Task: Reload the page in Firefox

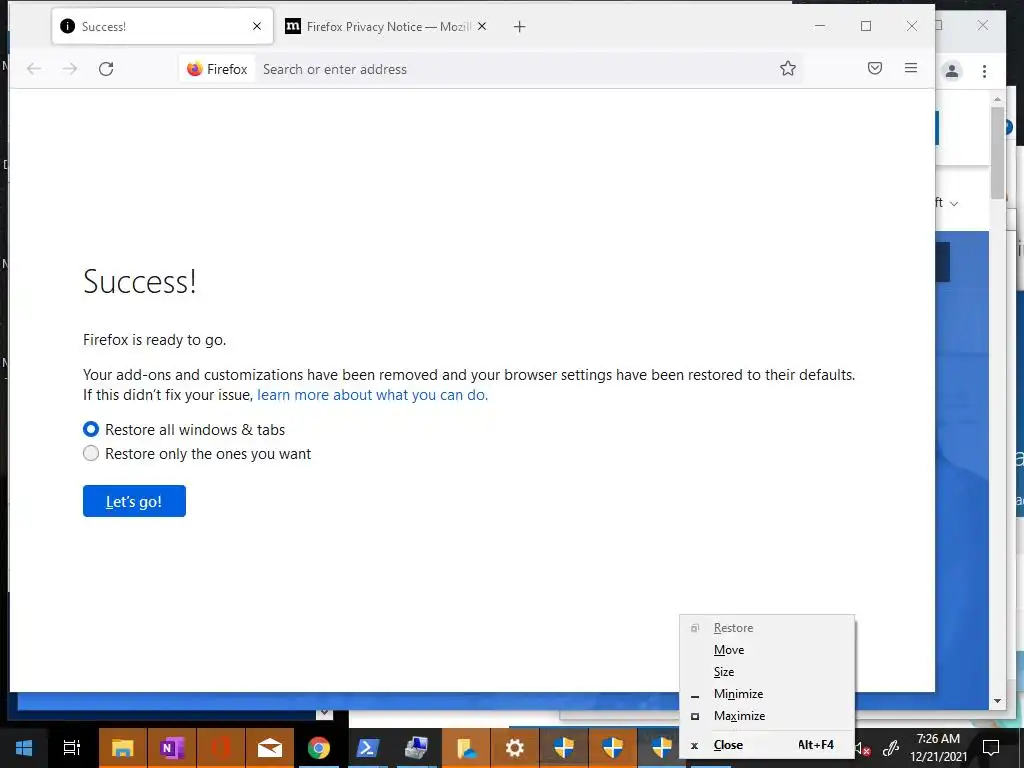Action: tap(106, 69)
